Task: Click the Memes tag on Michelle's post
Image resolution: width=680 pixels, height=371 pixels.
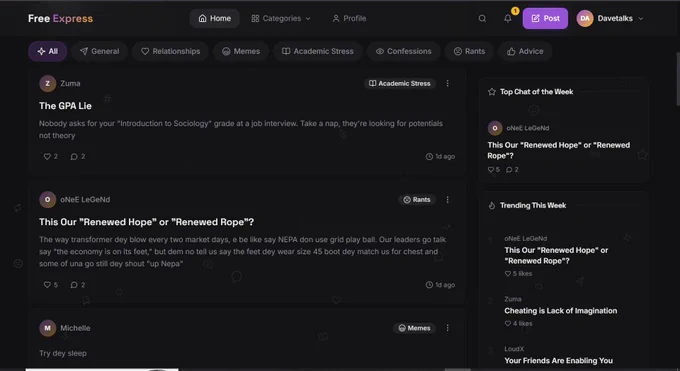Action: tap(414, 328)
